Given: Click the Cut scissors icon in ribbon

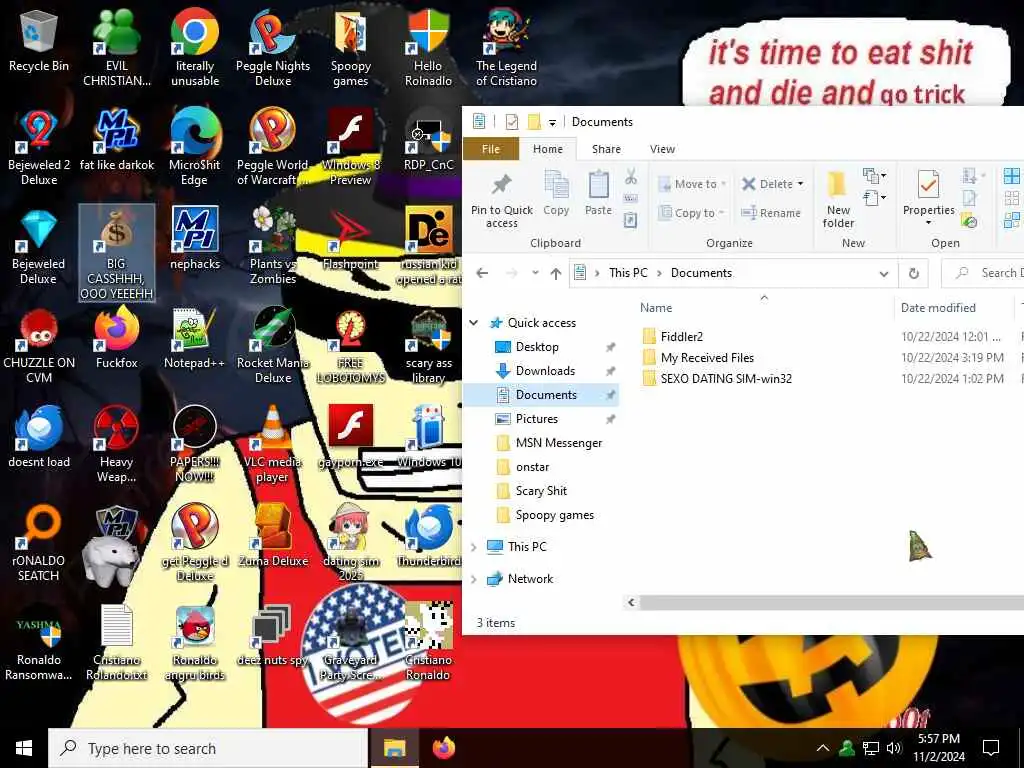Looking at the screenshot, I should click(630, 176).
